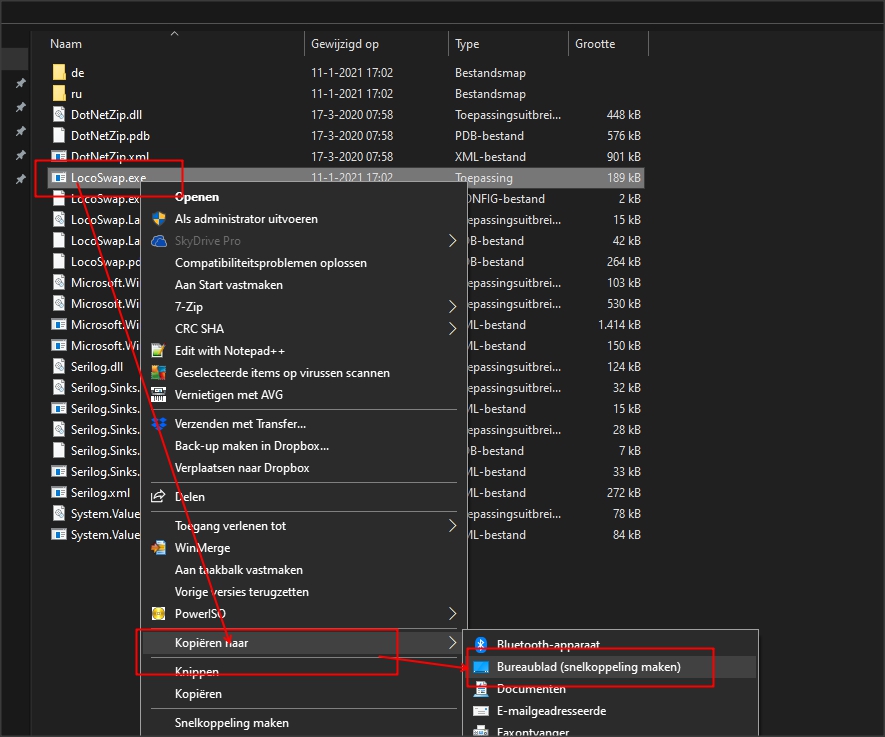Expand the Toegang verlenen tot submenu arrow
The height and width of the screenshot is (737, 885).
tap(452, 526)
